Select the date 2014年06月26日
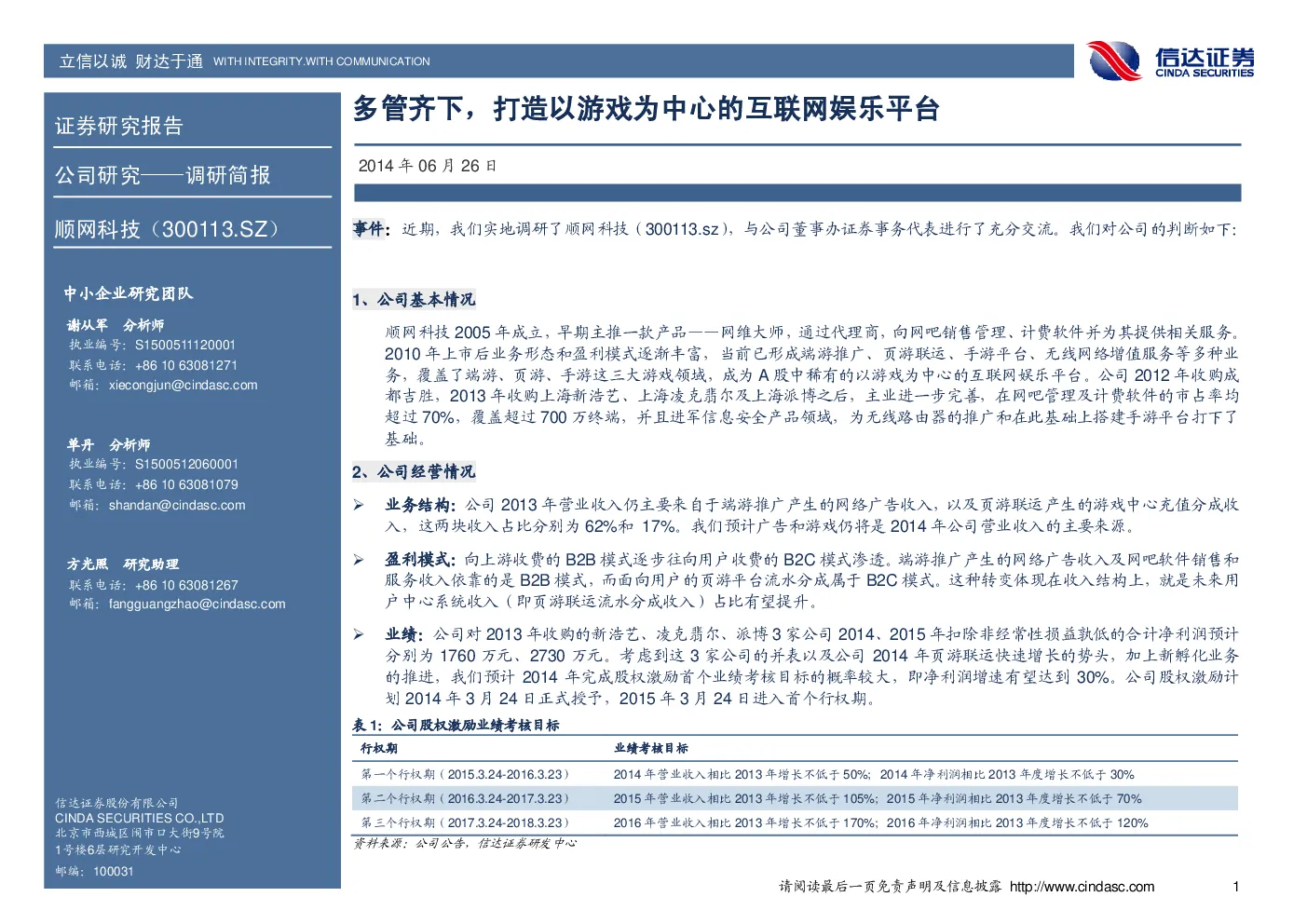 pos(427,166)
